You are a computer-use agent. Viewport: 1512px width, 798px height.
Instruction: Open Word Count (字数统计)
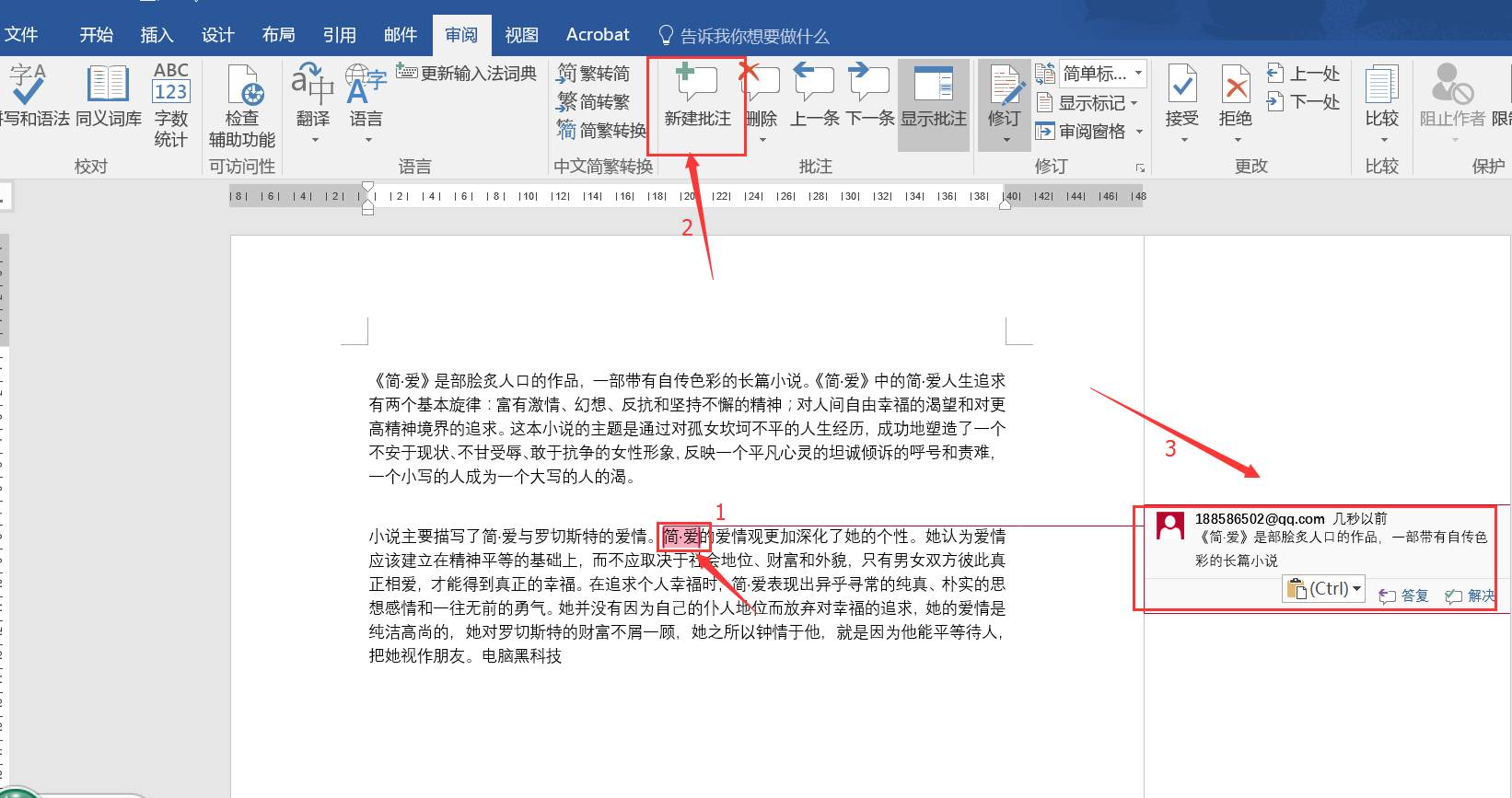tap(171, 105)
